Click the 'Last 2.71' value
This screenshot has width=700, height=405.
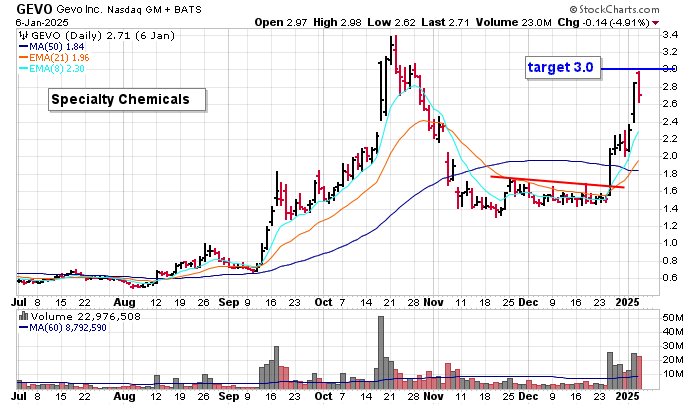pos(445,22)
